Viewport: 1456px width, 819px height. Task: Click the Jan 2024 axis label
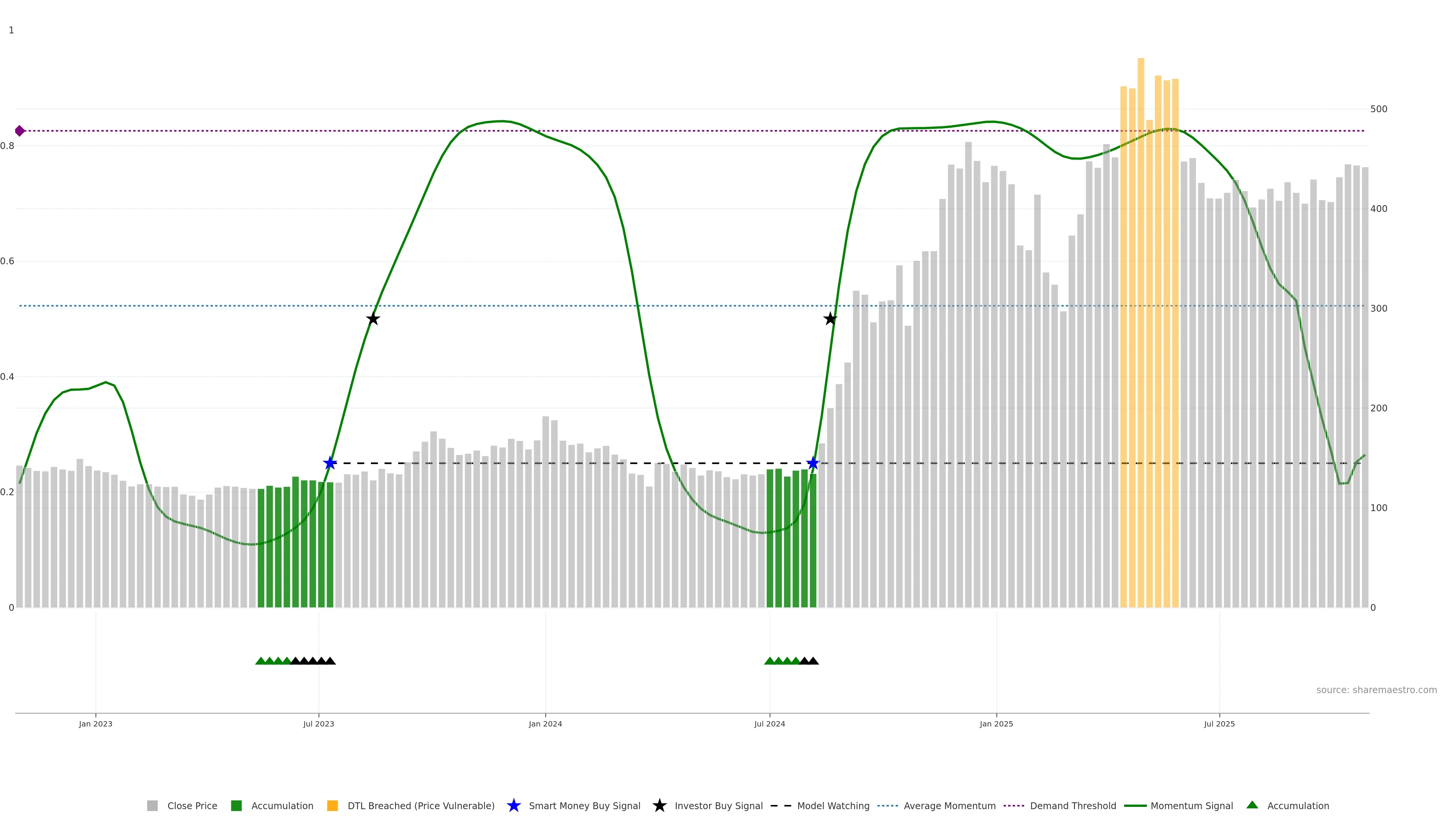[545, 724]
